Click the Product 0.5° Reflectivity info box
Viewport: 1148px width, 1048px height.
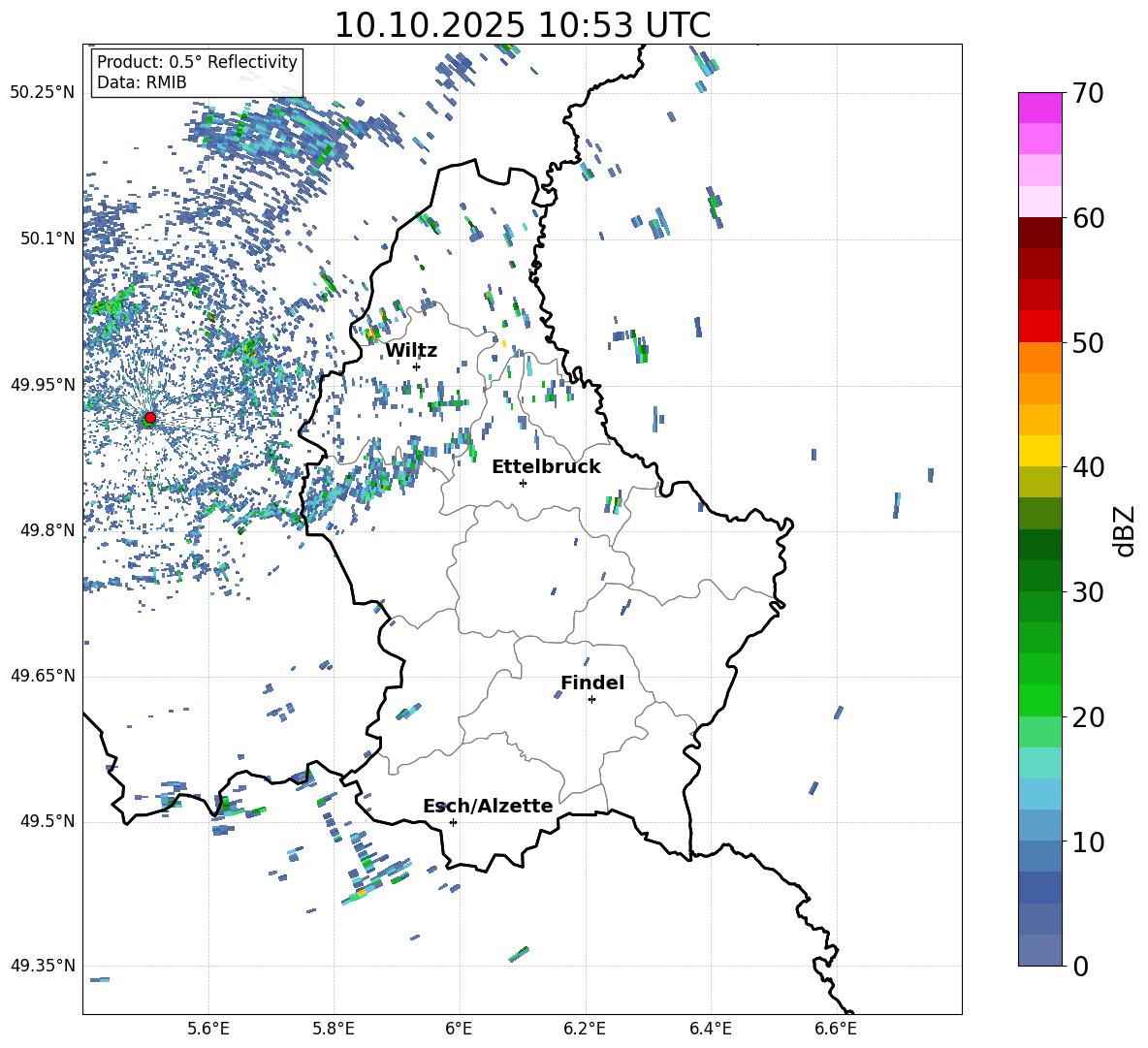tap(197, 73)
